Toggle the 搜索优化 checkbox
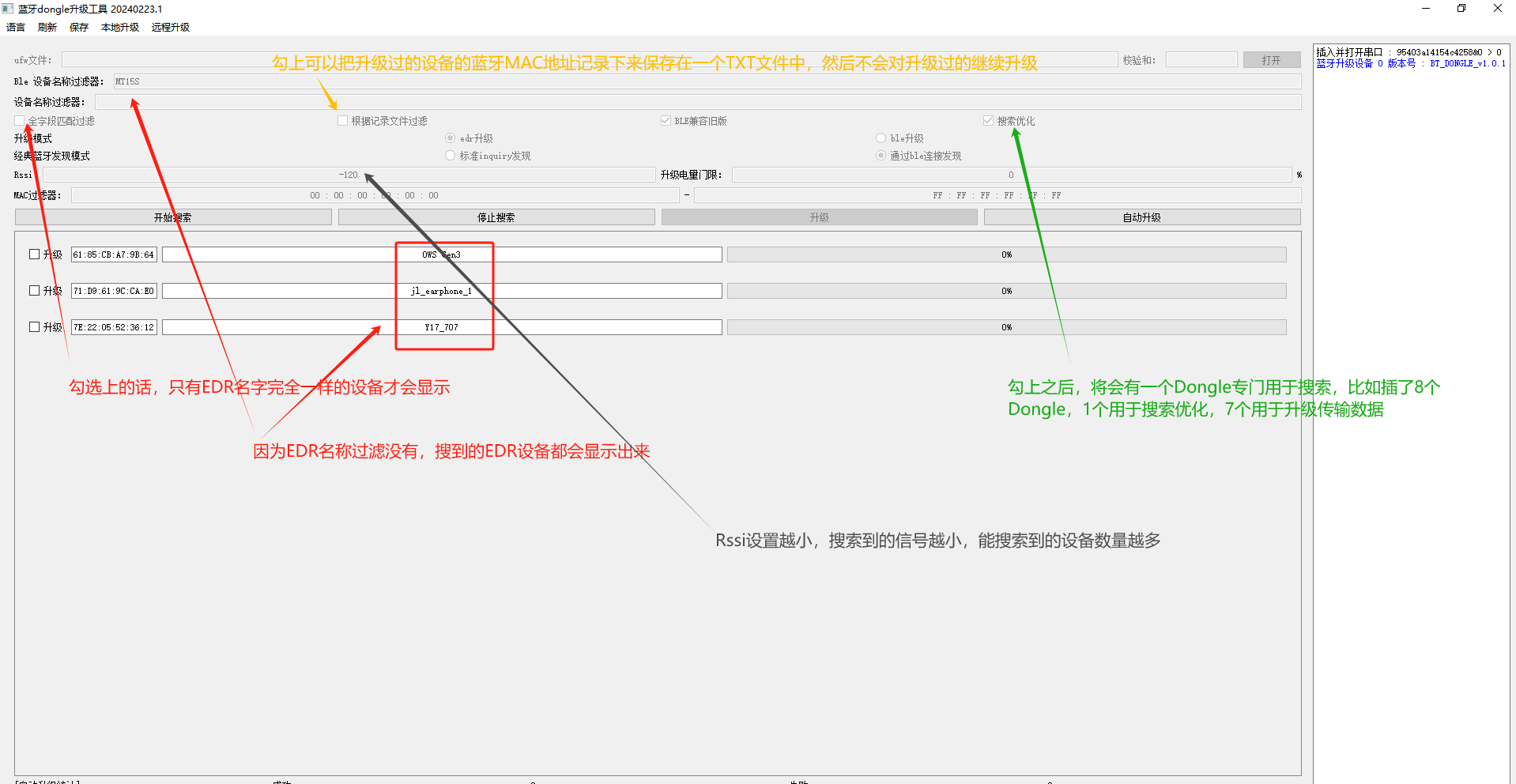 (x=988, y=121)
